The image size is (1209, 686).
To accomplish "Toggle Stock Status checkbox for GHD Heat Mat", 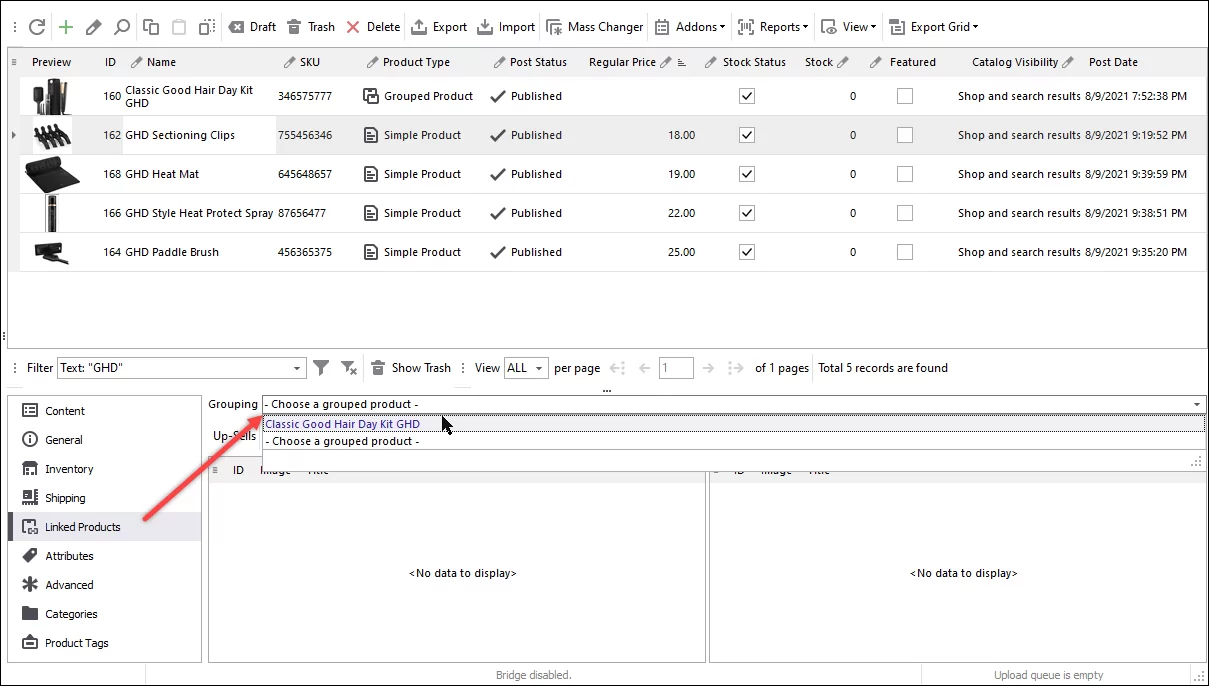I will pyautogui.click(x=747, y=173).
